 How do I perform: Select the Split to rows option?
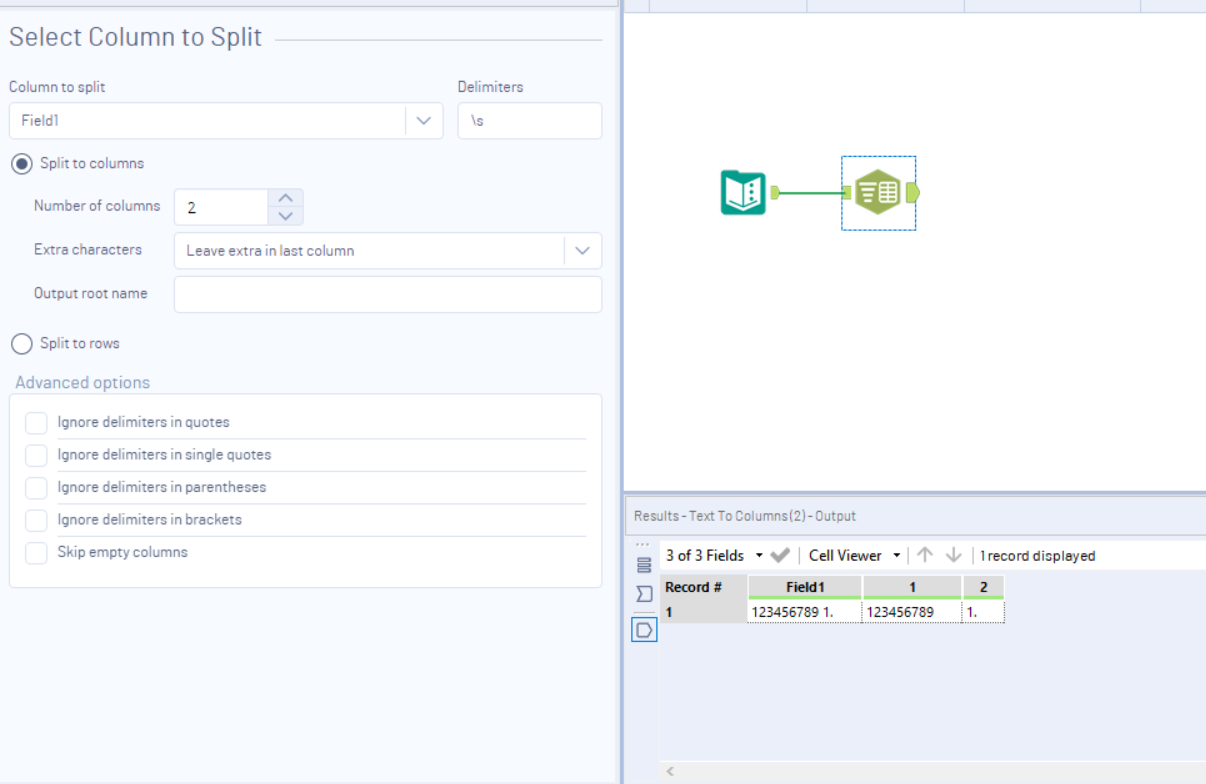22,344
